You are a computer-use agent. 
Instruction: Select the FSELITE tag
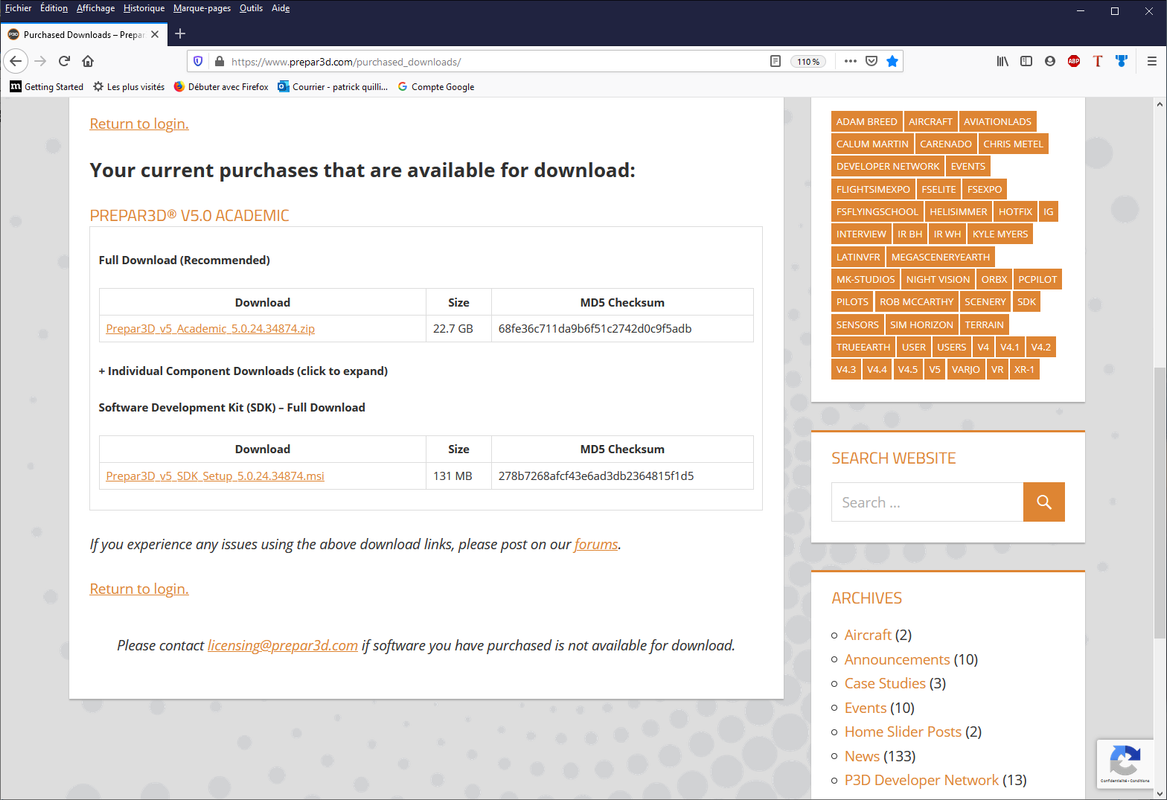pos(938,189)
